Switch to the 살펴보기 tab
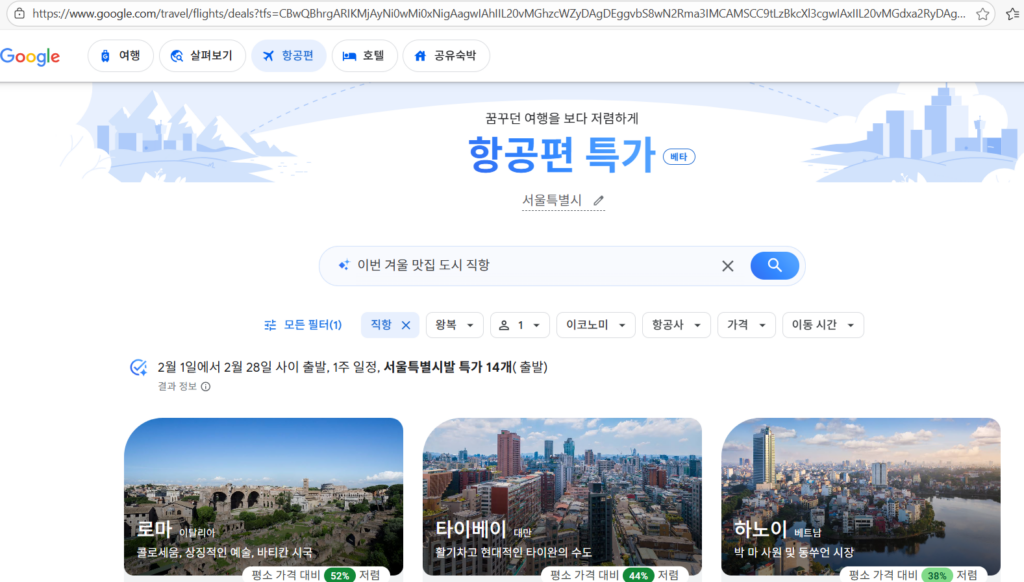The height and width of the screenshot is (582, 1024). (x=202, y=56)
